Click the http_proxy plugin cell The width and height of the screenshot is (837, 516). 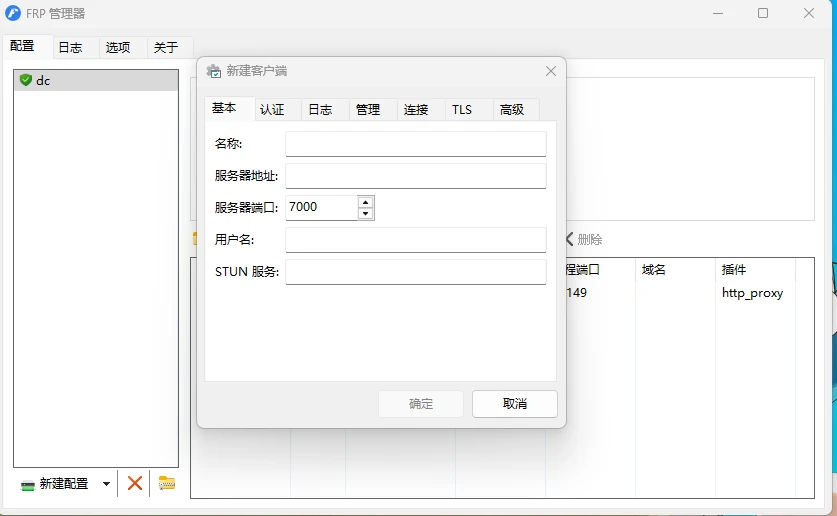pyautogui.click(x=752, y=293)
